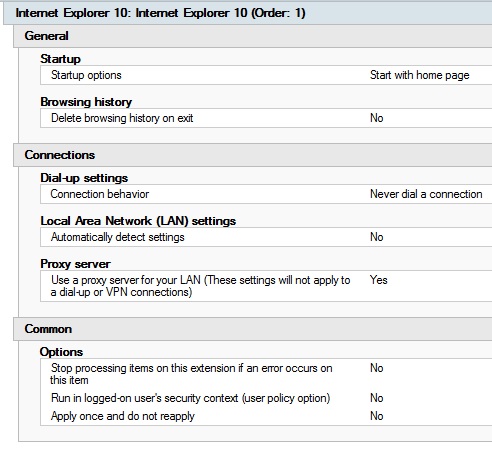The height and width of the screenshot is (453, 492).
Task: Collapse the Internet Explorer 10 section header
Action: 248,13
